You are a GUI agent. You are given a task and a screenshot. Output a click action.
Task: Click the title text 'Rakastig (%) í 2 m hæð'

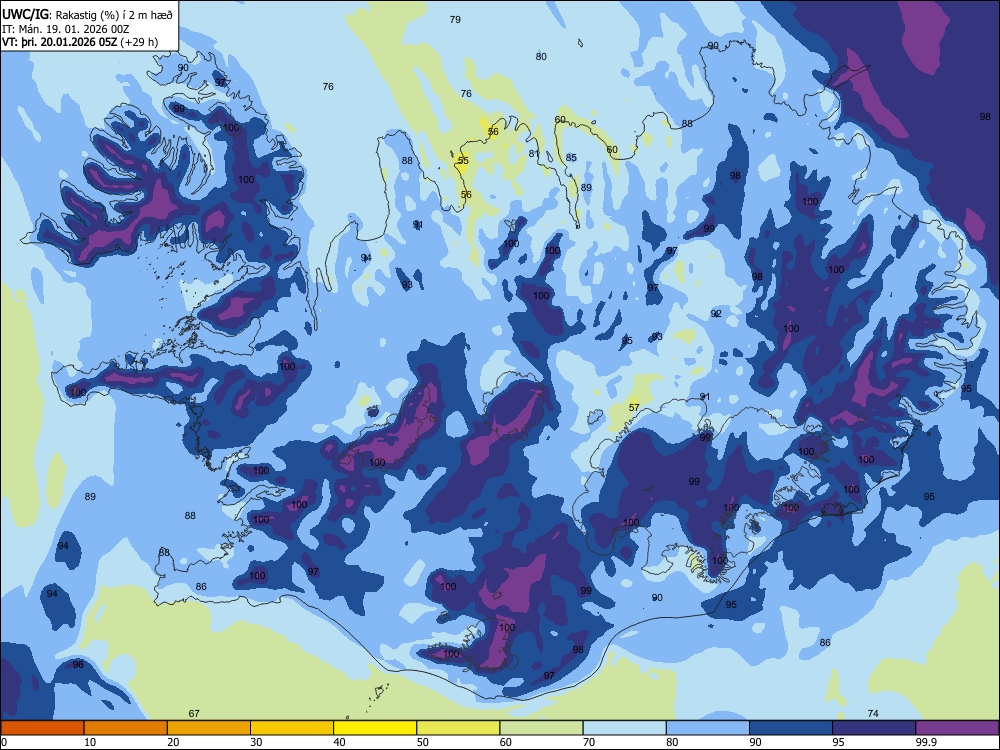click(114, 15)
